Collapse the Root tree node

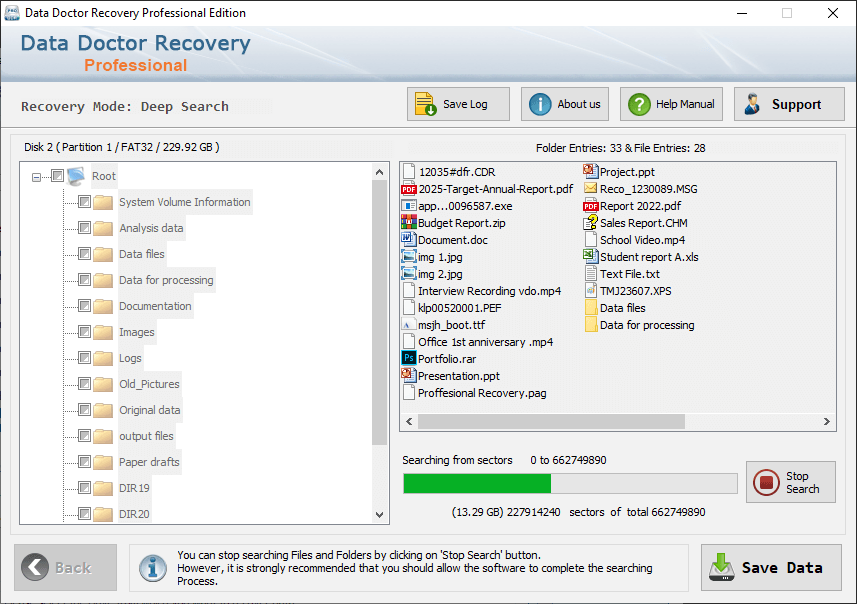(x=36, y=177)
